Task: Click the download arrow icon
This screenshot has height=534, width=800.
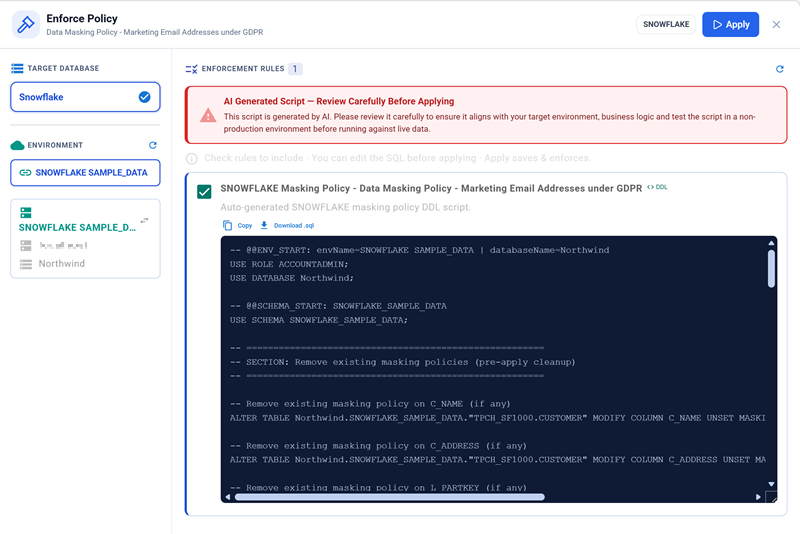Action: (264, 225)
